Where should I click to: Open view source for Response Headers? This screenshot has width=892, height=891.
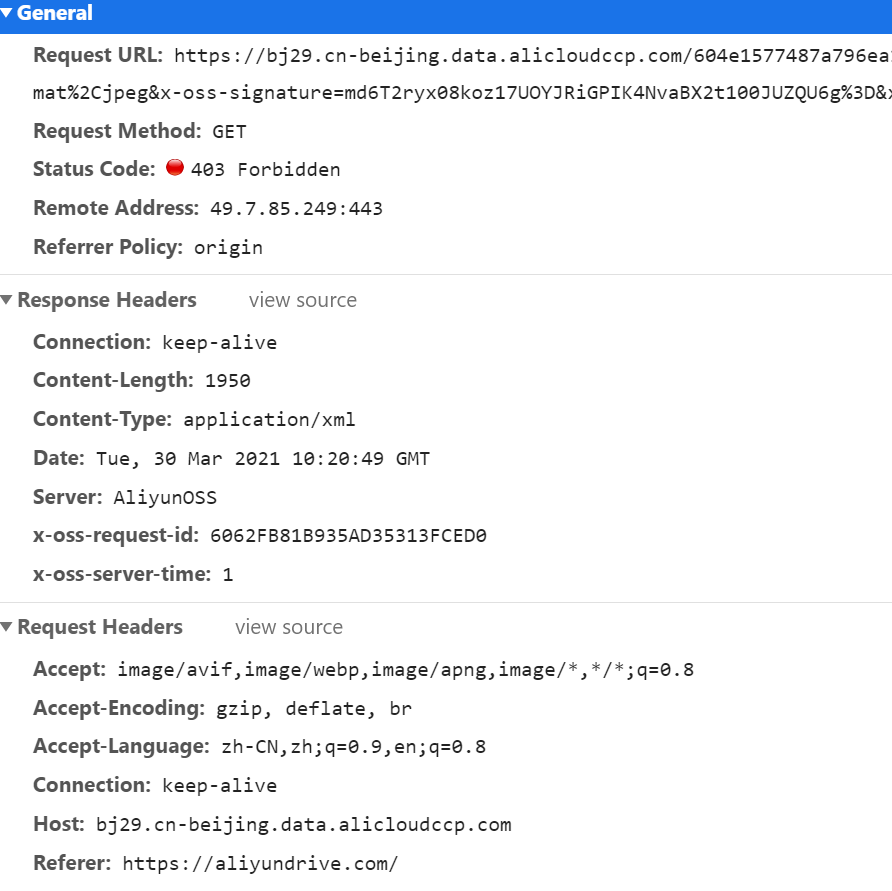click(302, 300)
